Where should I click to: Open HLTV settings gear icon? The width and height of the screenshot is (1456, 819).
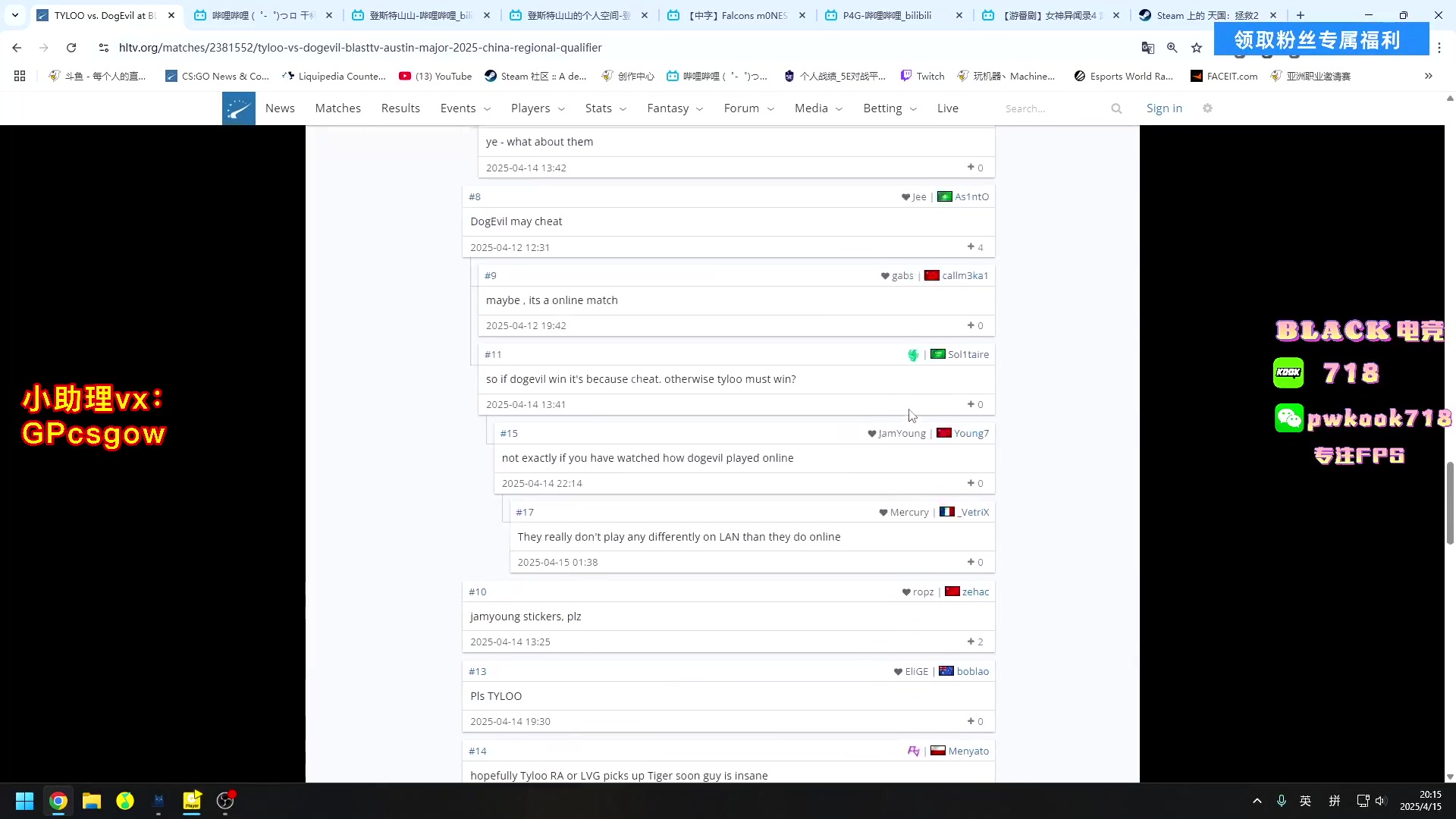(1207, 108)
